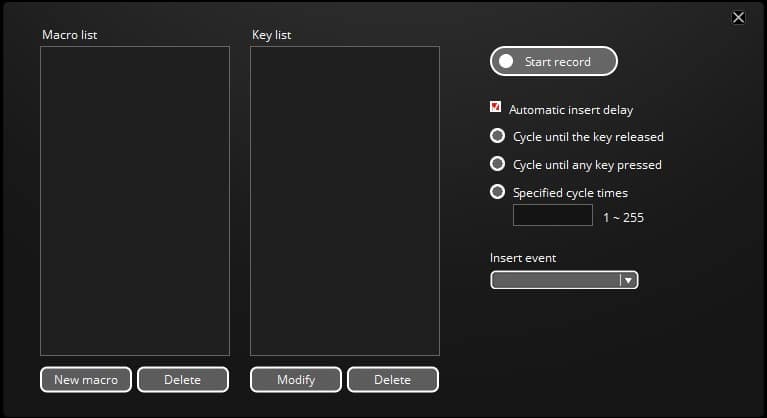Enable the Specified cycle times radio button
This screenshot has height=418, width=767.
[497, 192]
